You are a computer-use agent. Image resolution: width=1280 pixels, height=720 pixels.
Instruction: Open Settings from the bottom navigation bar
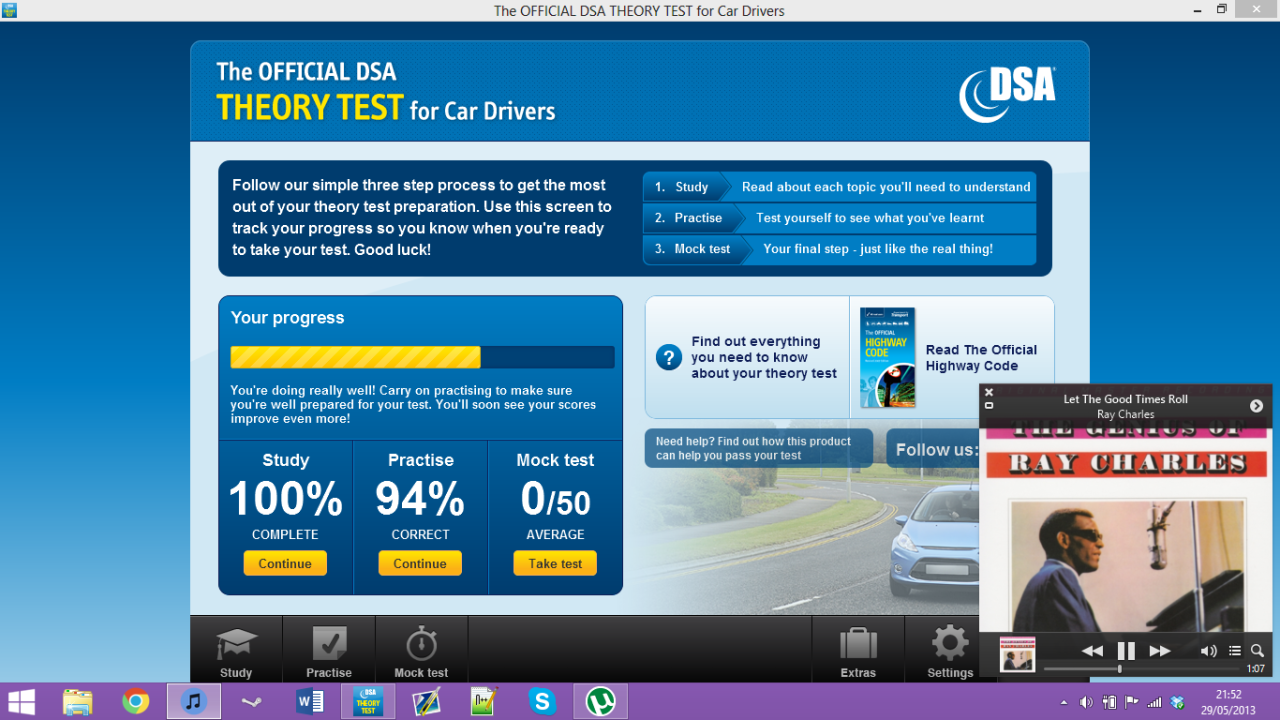click(949, 650)
